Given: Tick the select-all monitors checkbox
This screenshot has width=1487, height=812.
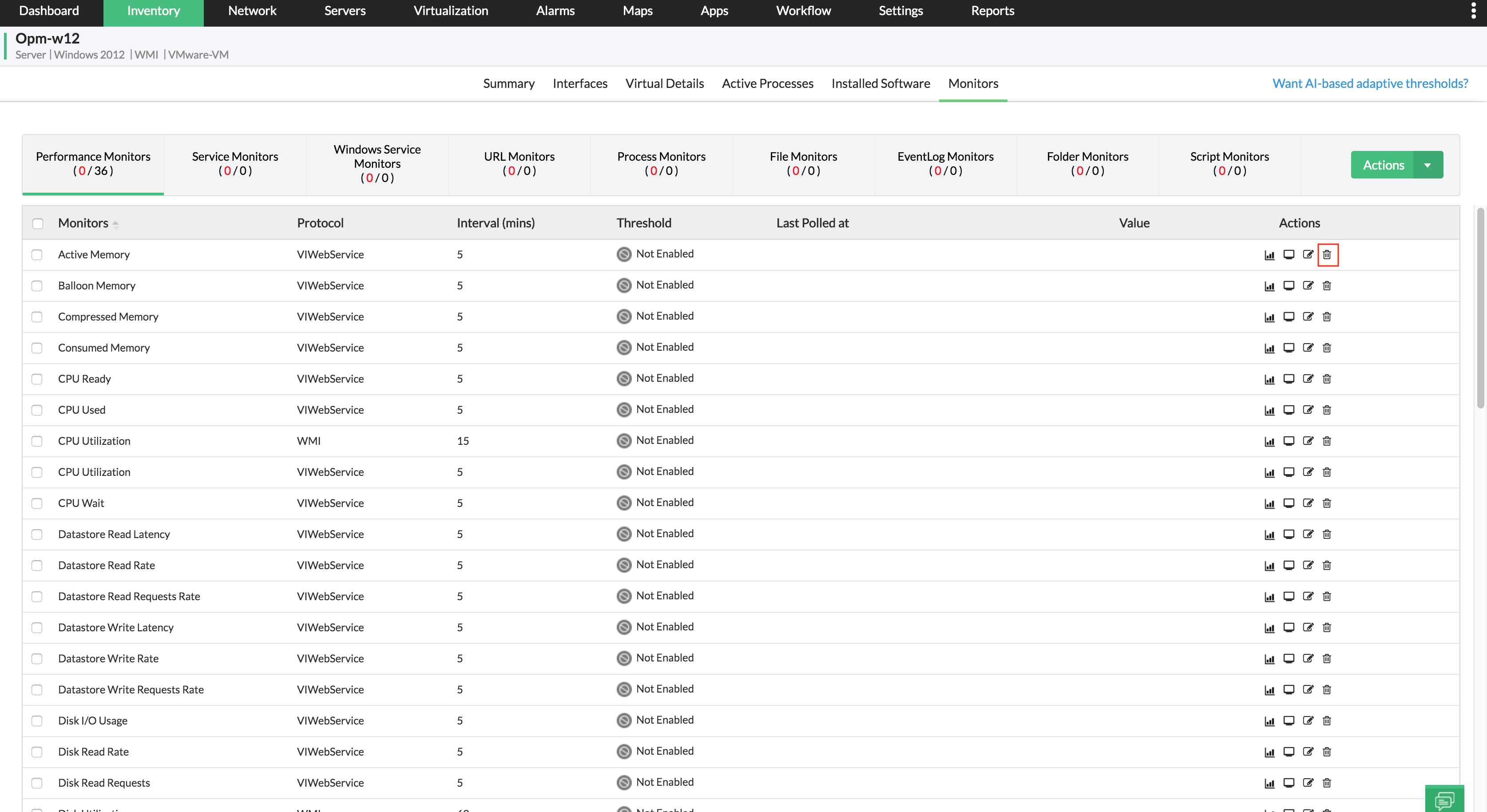Looking at the screenshot, I should pos(38,223).
